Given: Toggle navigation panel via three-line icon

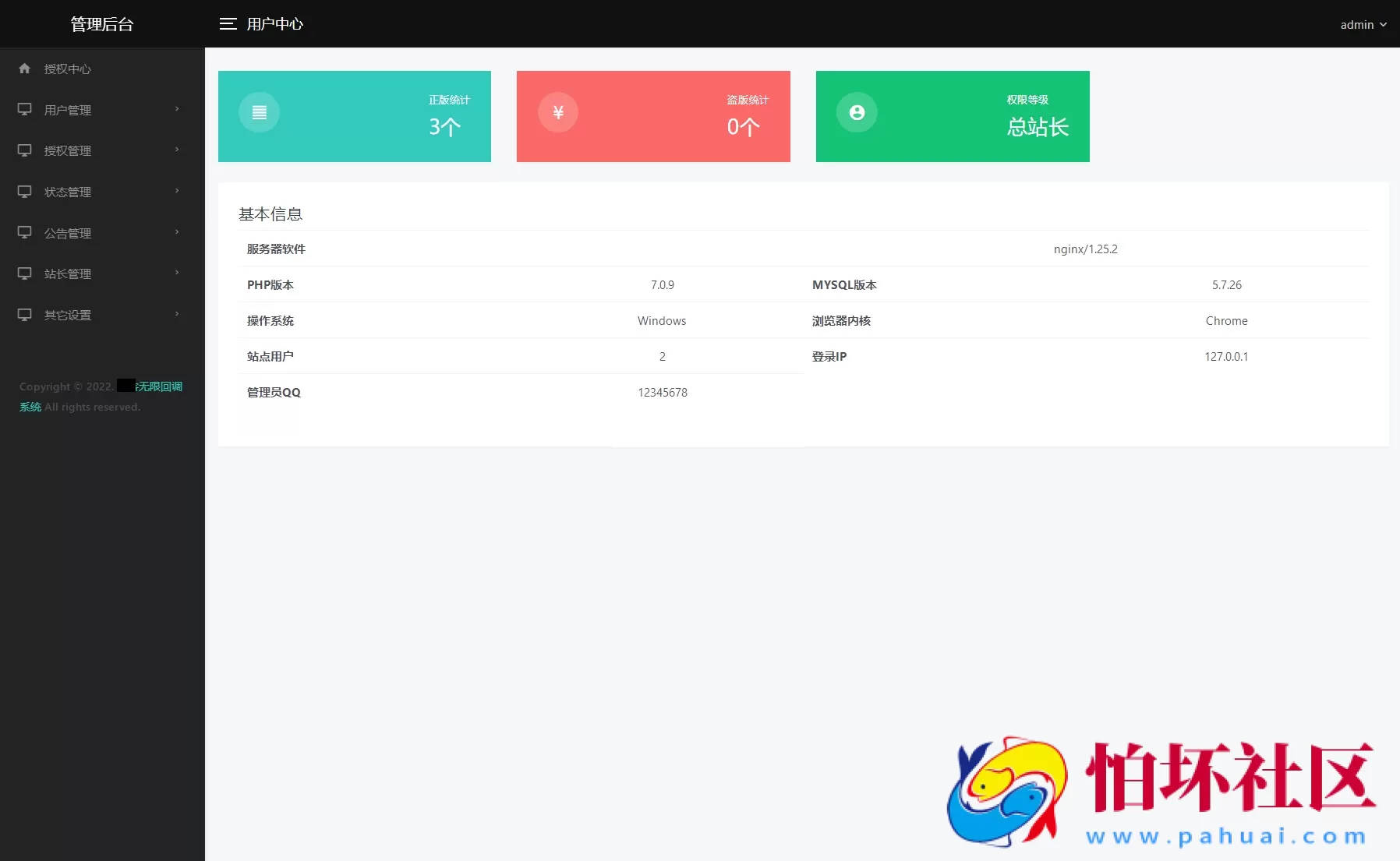Looking at the screenshot, I should click(228, 24).
